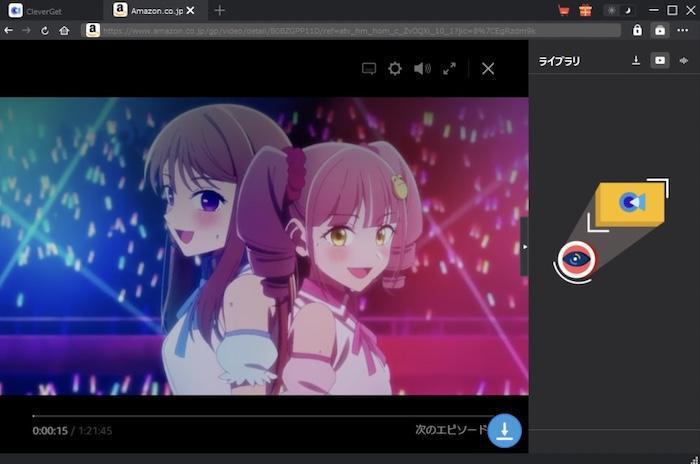Minimize the CleverGet window

pos(654,10)
